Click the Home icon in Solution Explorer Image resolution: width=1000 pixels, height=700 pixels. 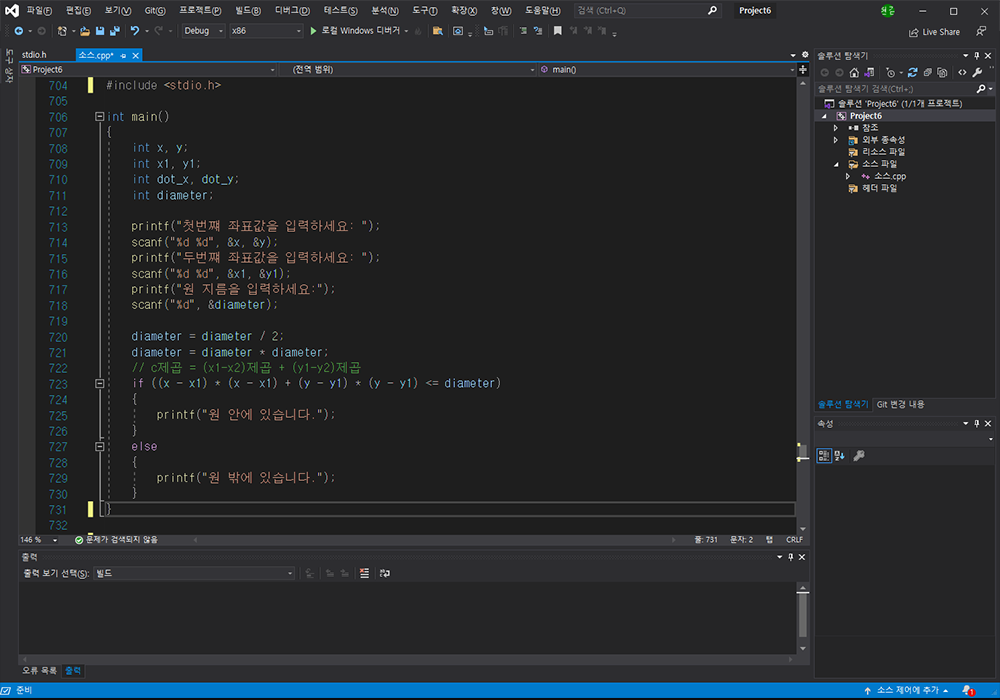click(x=854, y=73)
